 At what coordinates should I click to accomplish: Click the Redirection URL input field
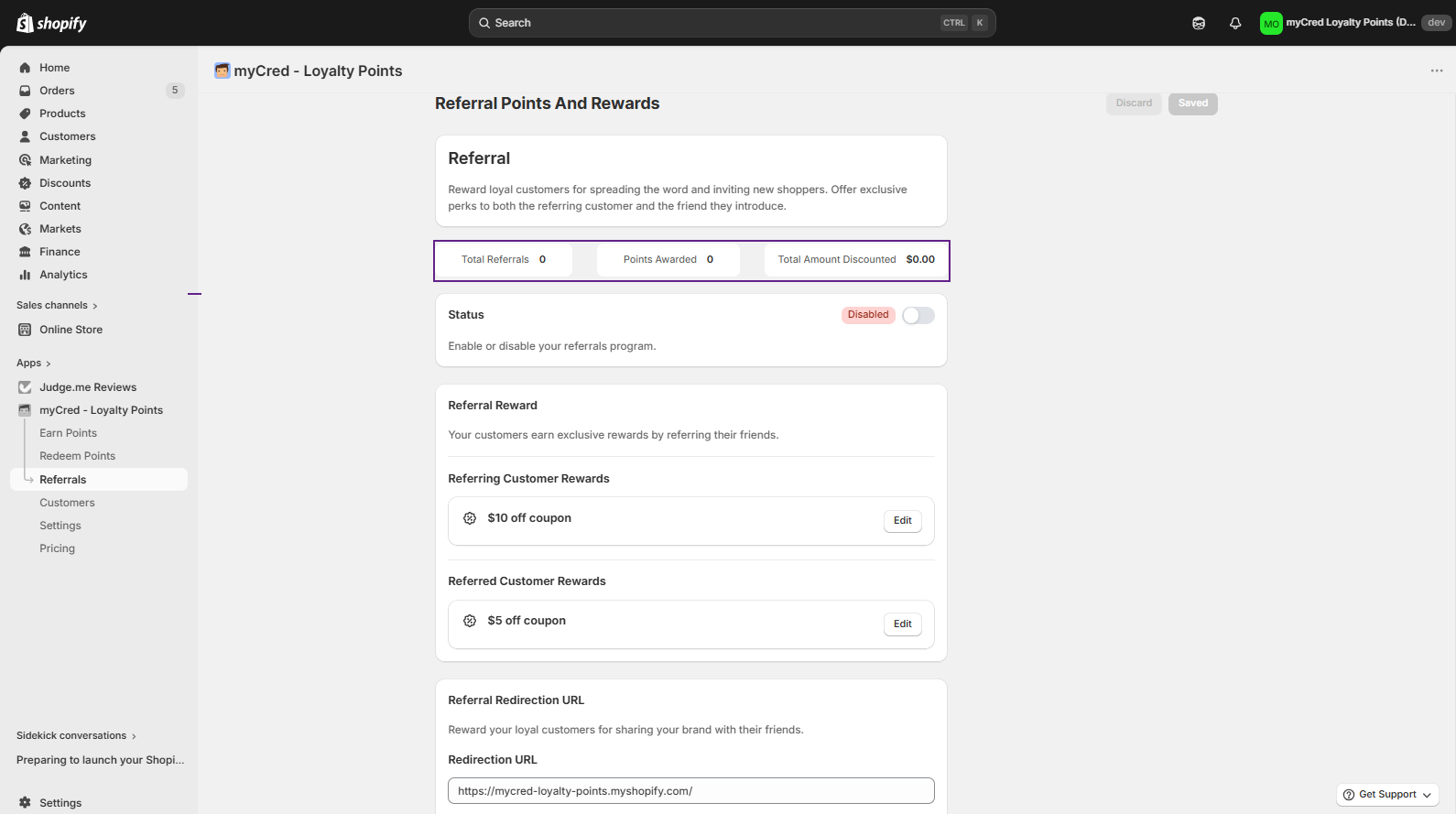pyautogui.click(x=690, y=791)
